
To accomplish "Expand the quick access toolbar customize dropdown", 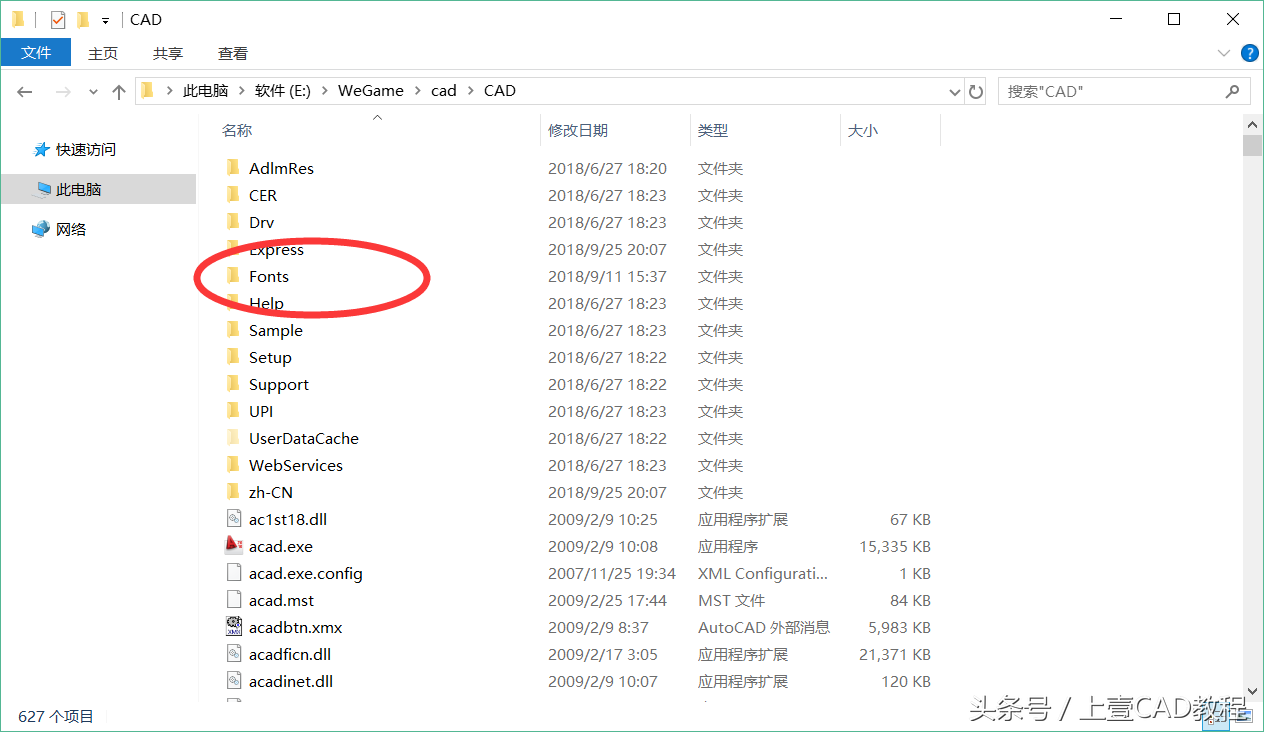I will point(104,19).
